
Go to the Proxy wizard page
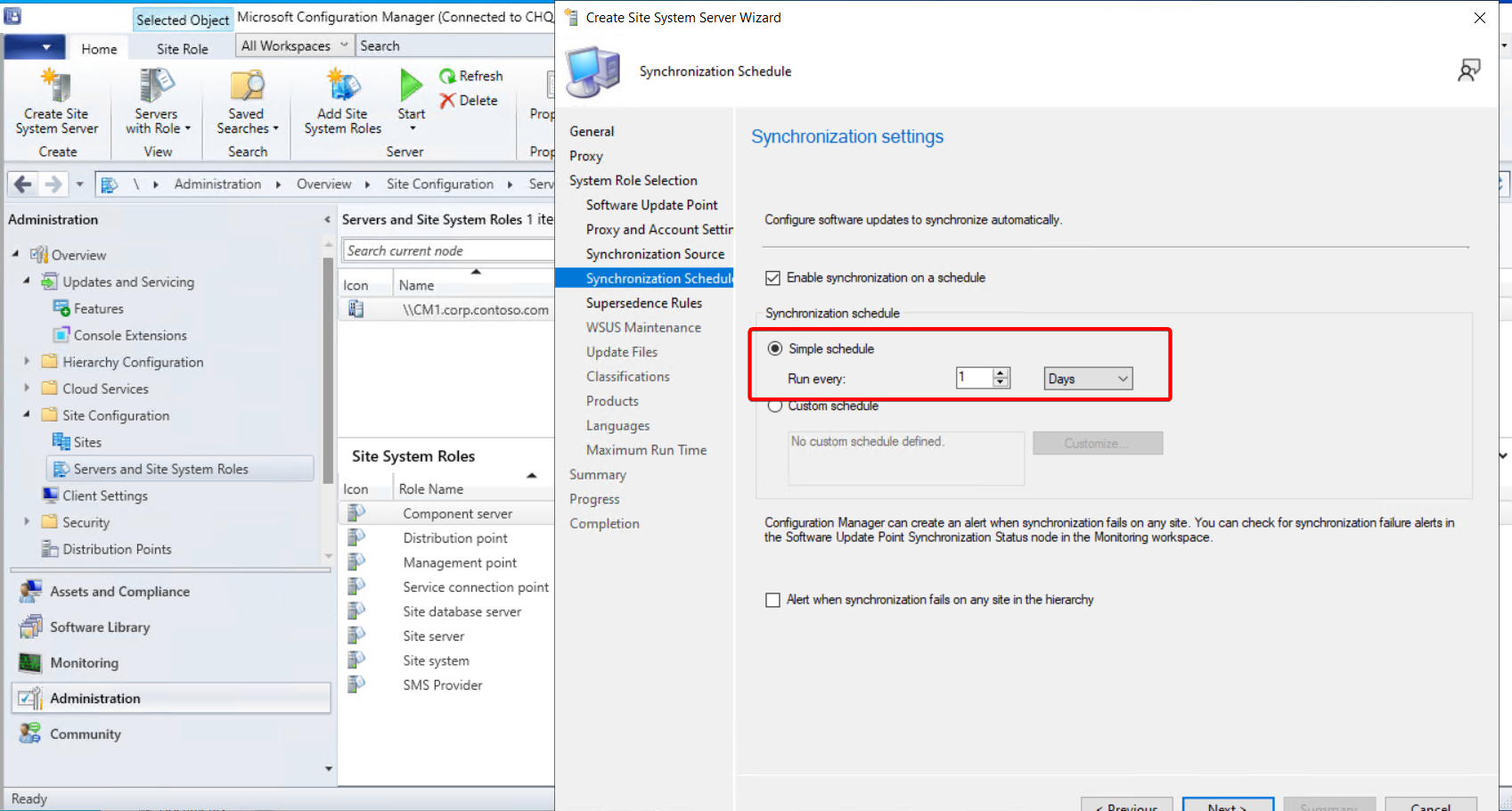586,156
